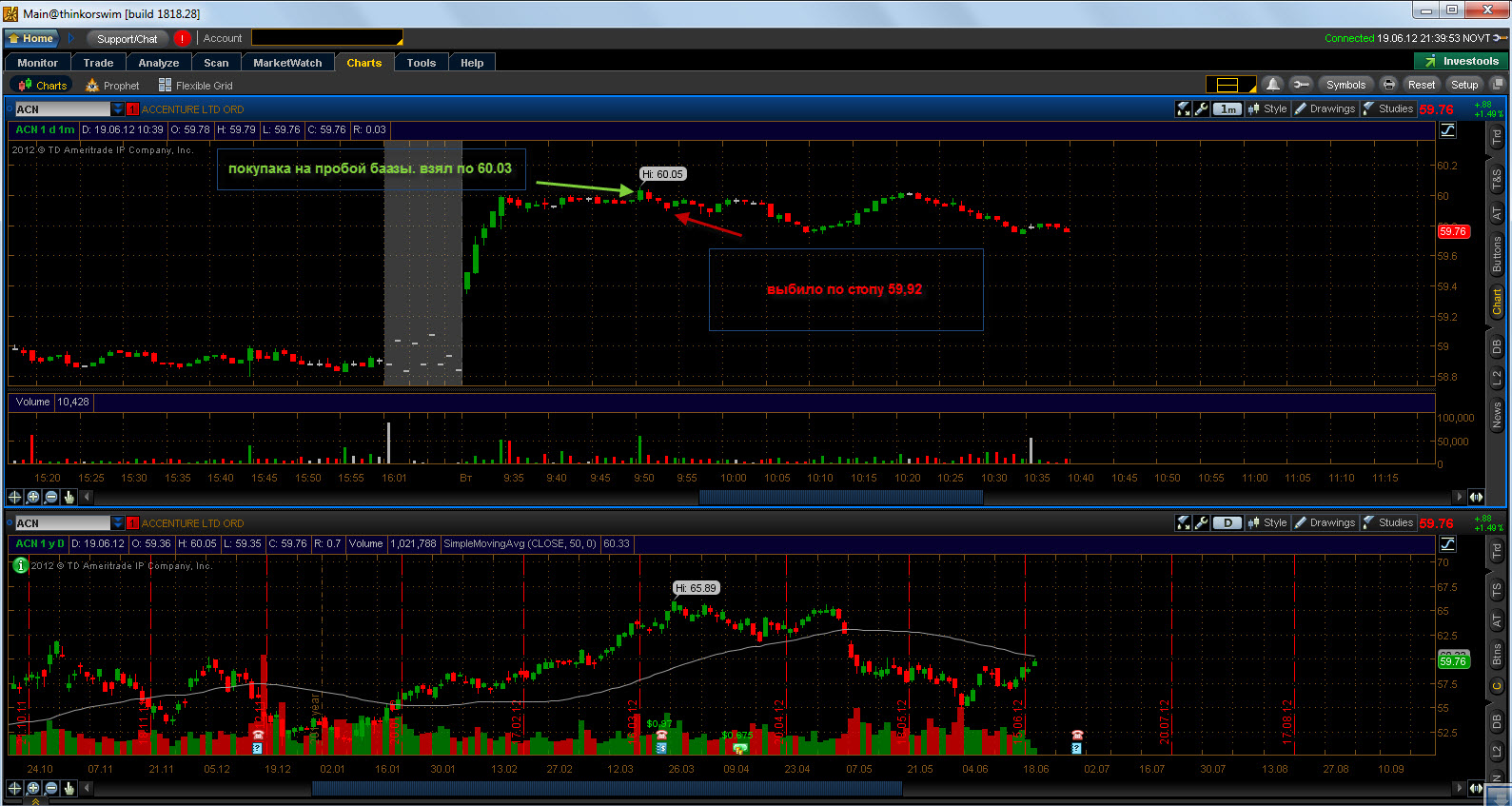Click the Reset button
Viewport: 1512px width, 806px height.
1422,85
